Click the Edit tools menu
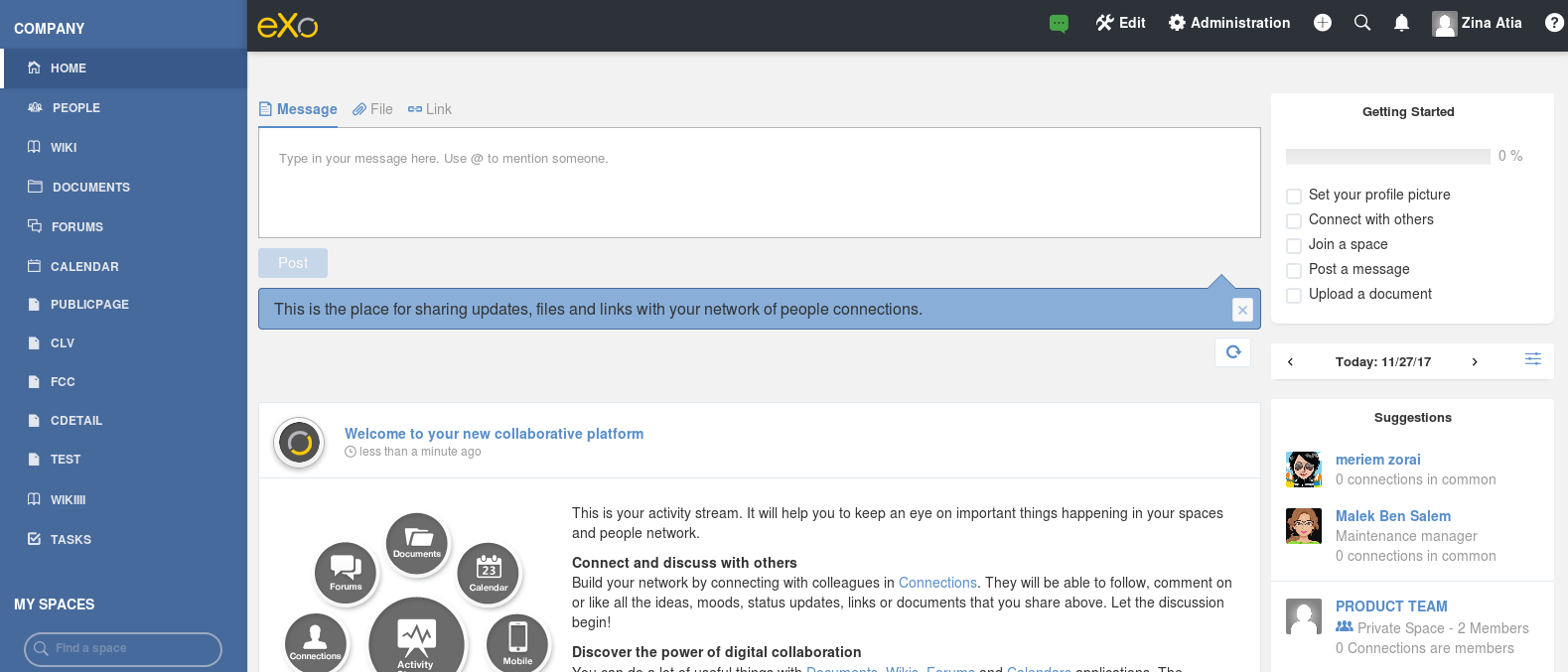1568x672 pixels. coord(1120,23)
